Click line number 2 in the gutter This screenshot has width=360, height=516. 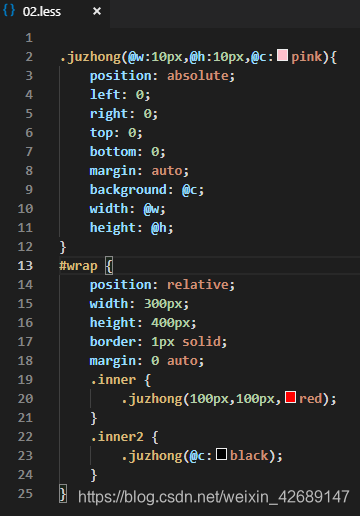29,57
